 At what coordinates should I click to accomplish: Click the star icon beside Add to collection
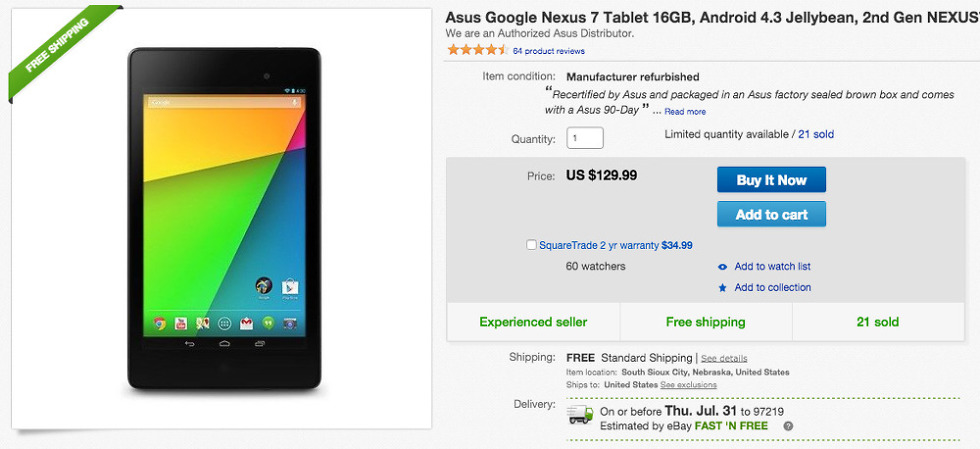[x=723, y=288]
